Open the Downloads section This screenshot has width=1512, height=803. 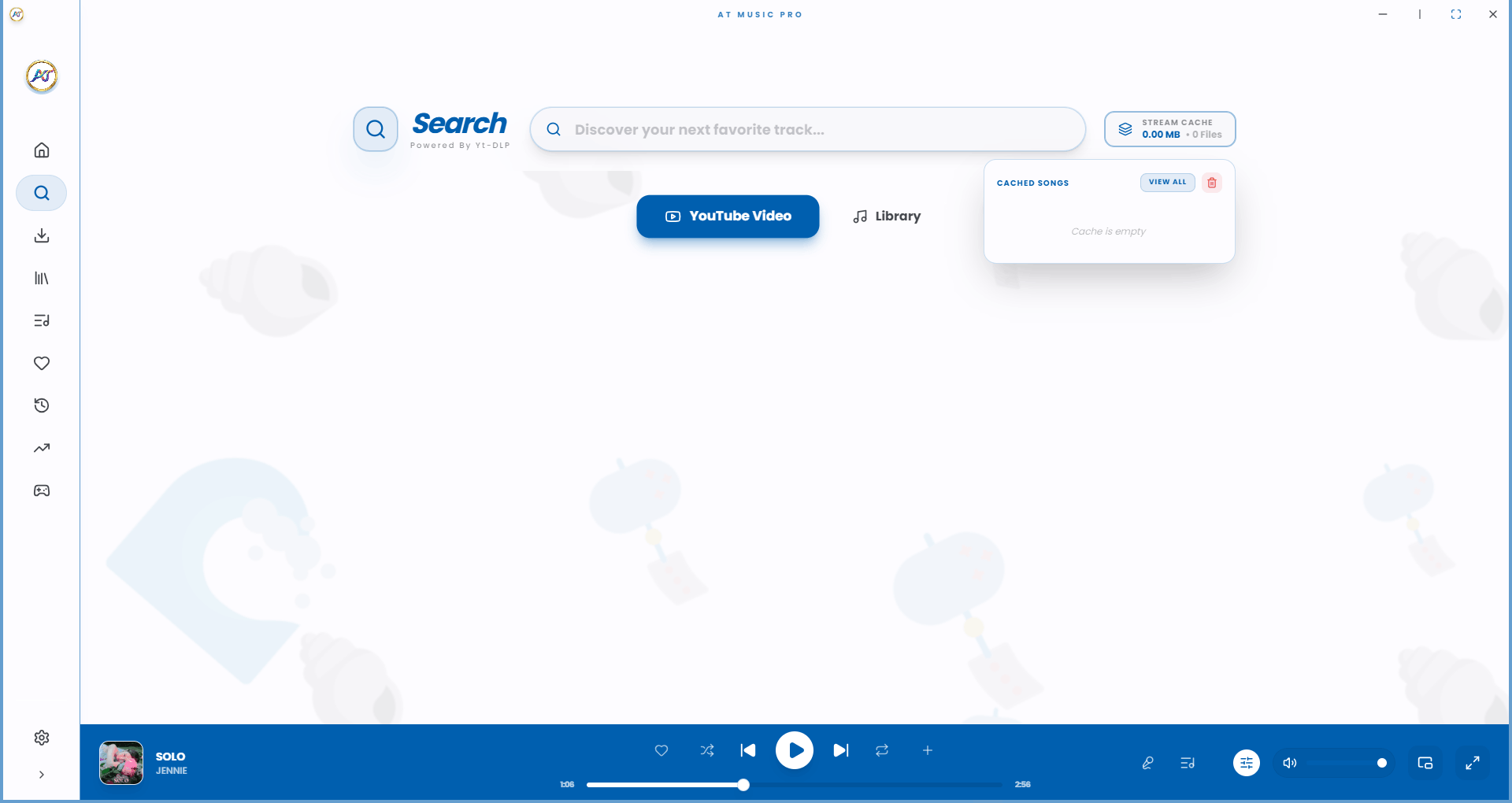point(41,235)
